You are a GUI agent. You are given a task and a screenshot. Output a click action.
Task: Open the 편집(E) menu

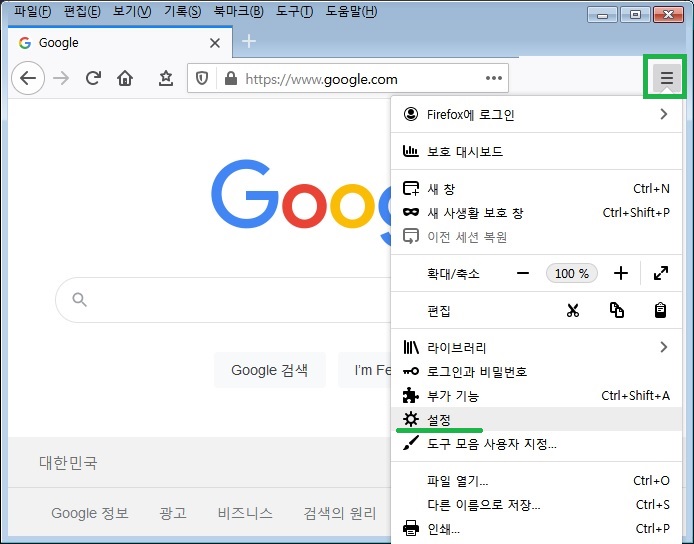click(82, 11)
